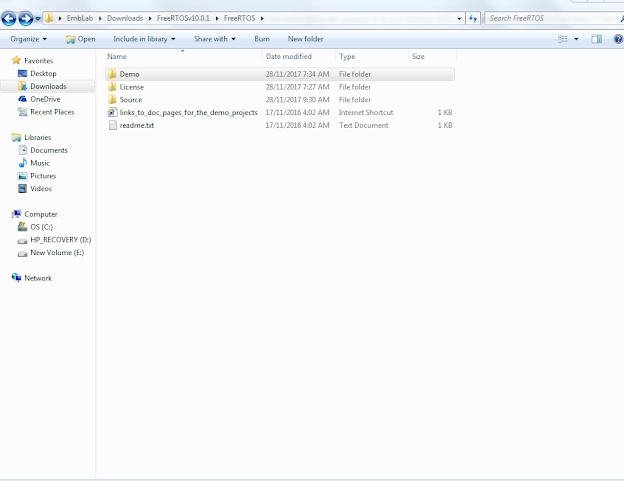This screenshot has width=624, height=481.
Task: Focus the Search FreeRTOS box
Action: point(553,18)
